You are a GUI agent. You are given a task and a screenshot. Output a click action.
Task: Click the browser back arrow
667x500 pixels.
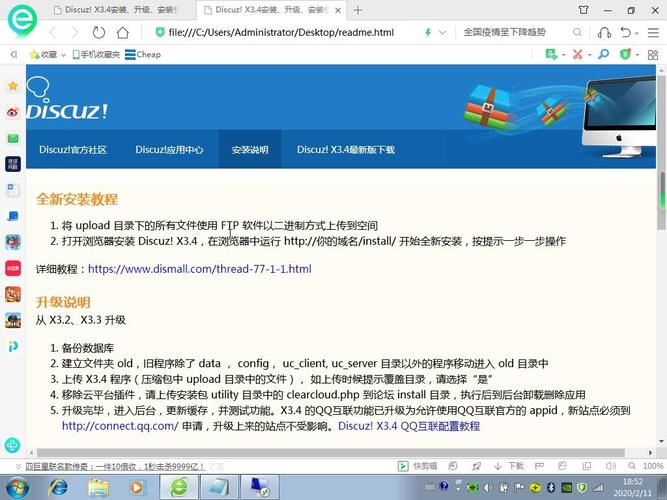[x=53, y=32]
